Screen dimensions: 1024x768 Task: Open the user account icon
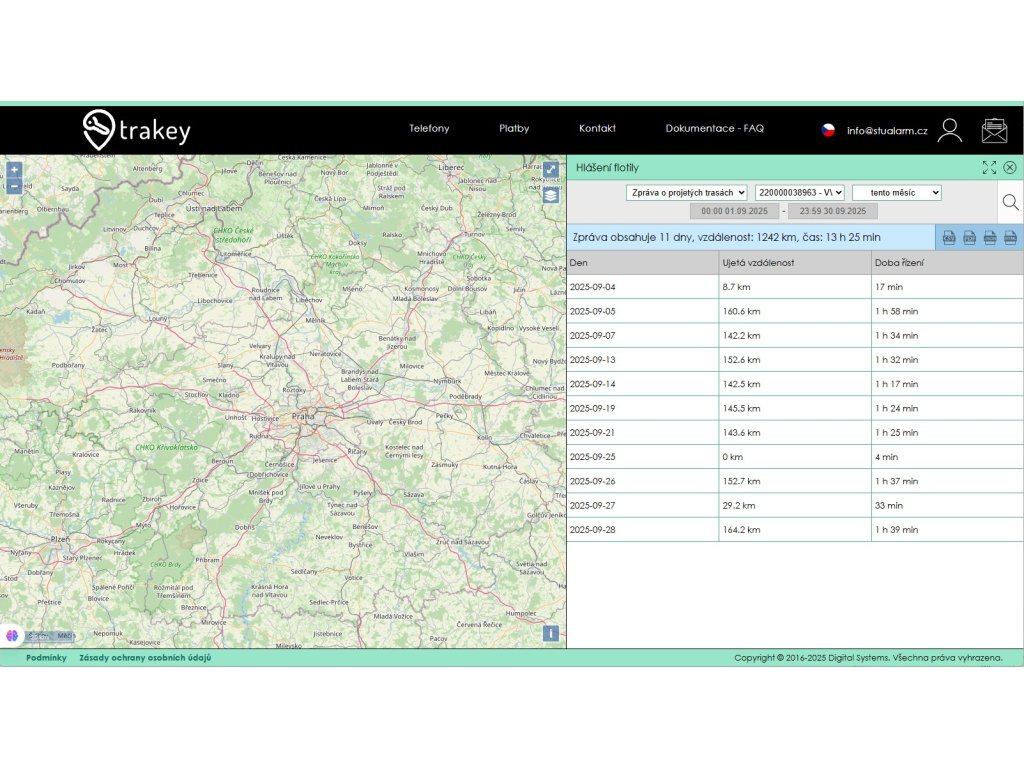tap(949, 130)
